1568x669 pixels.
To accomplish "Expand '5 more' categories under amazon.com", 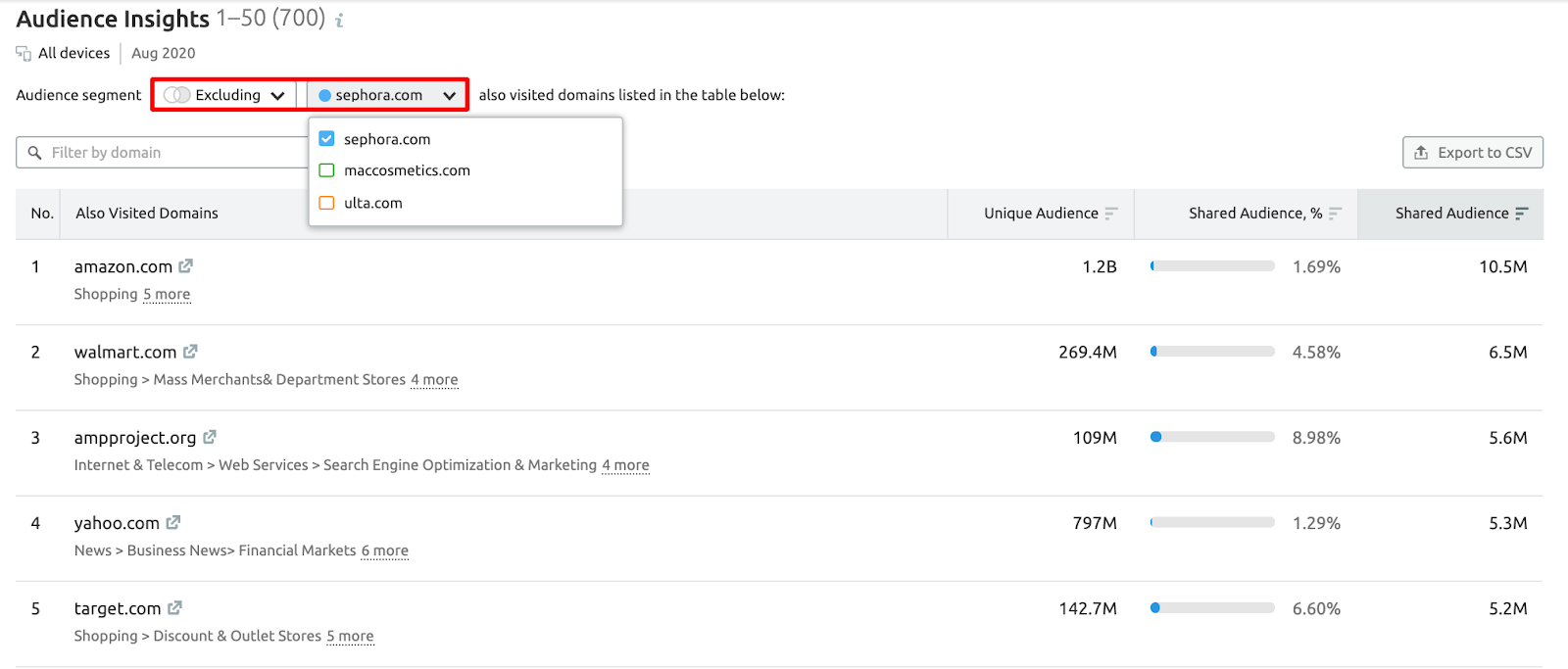I will point(167,294).
